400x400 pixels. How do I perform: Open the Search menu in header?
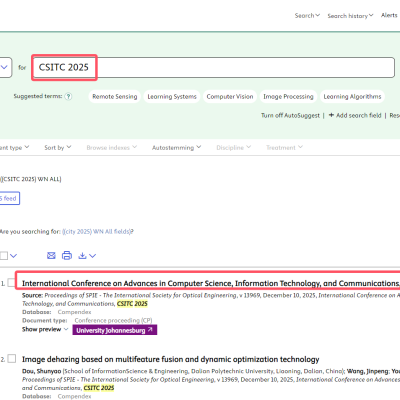tap(307, 15)
